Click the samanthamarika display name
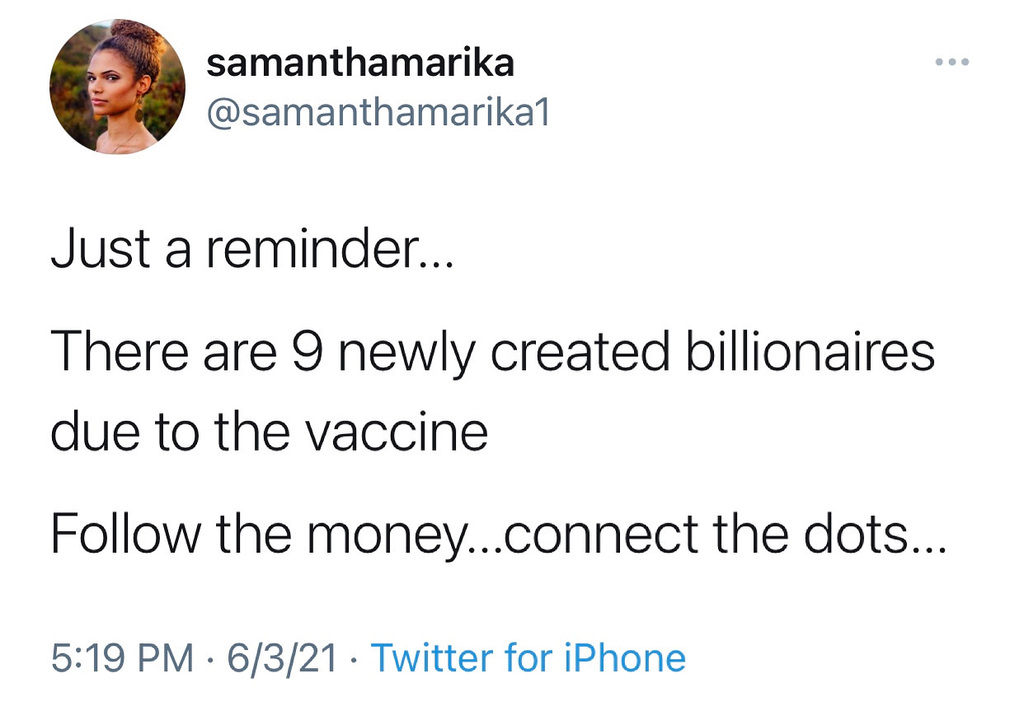 point(360,63)
